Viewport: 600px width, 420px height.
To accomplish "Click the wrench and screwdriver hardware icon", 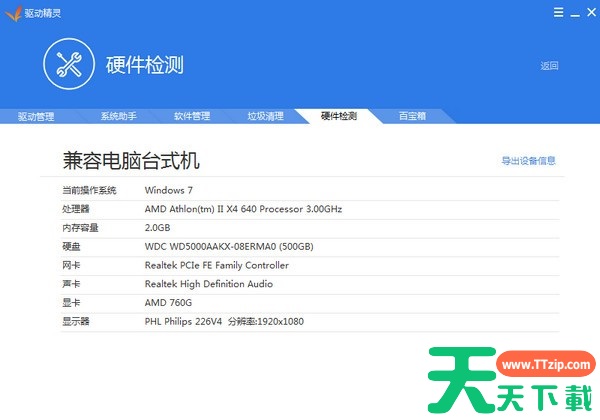I will pyautogui.click(x=69, y=66).
